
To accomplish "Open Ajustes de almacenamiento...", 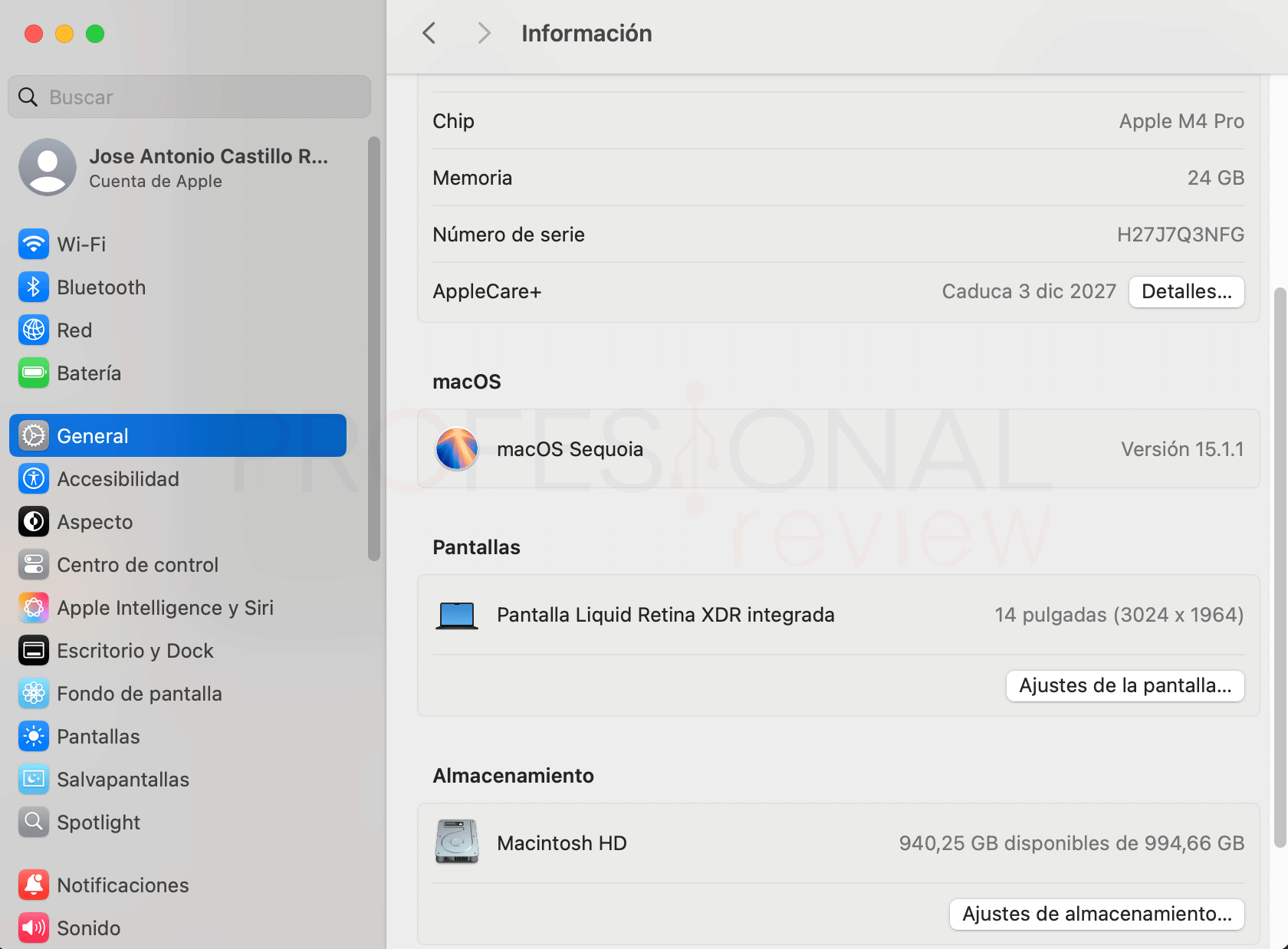I will point(1097,914).
